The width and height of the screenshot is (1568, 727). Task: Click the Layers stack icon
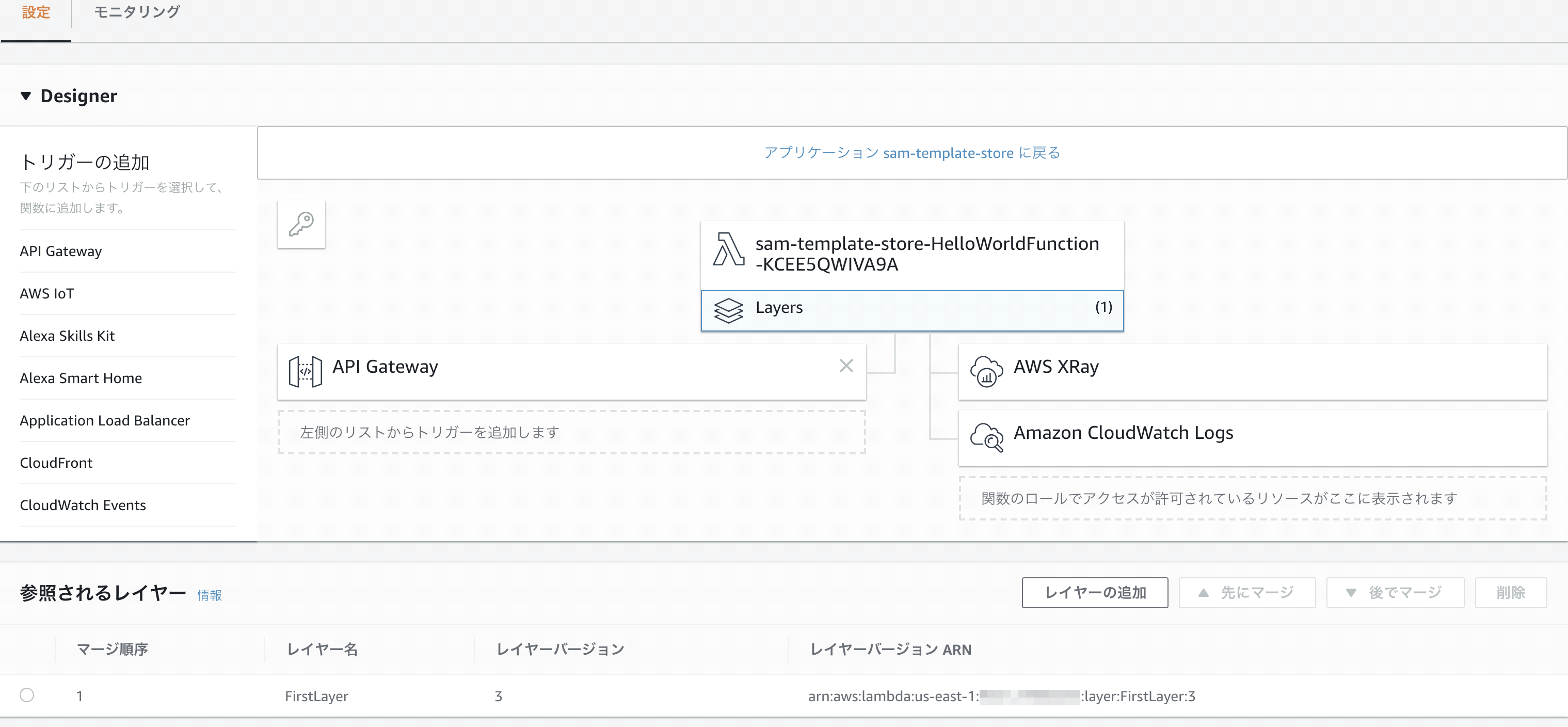click(729, 310)
